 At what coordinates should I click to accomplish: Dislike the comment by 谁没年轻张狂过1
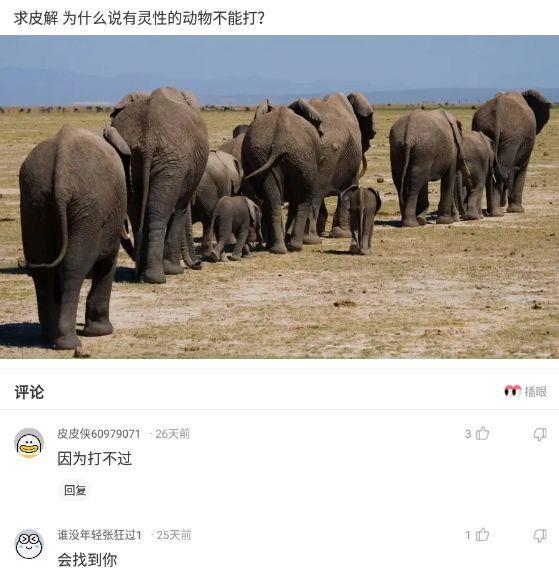[x=540, y=536]
